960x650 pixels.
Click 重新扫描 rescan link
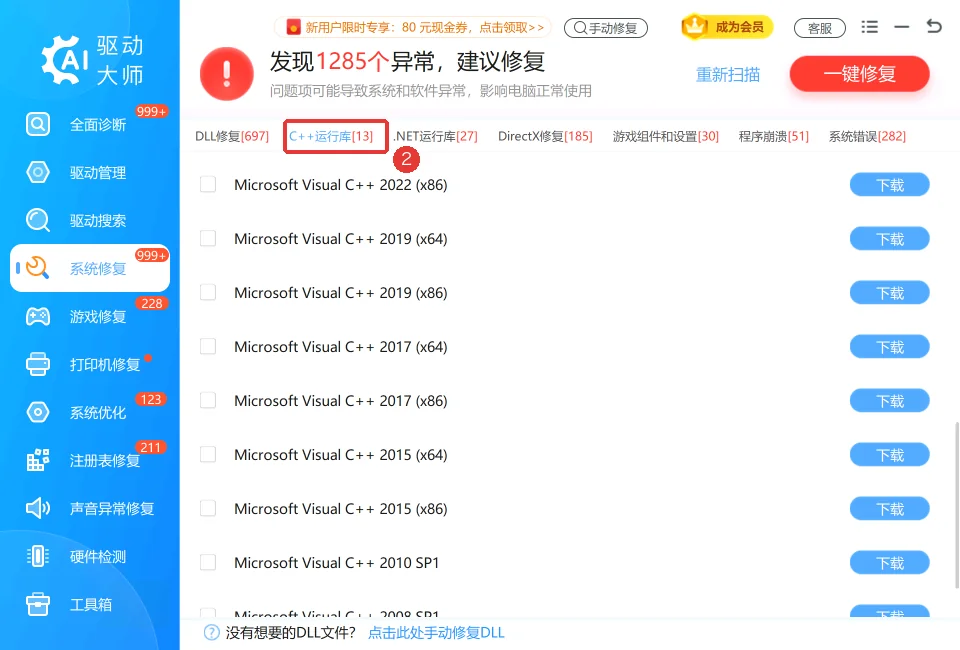pos(727,75)
